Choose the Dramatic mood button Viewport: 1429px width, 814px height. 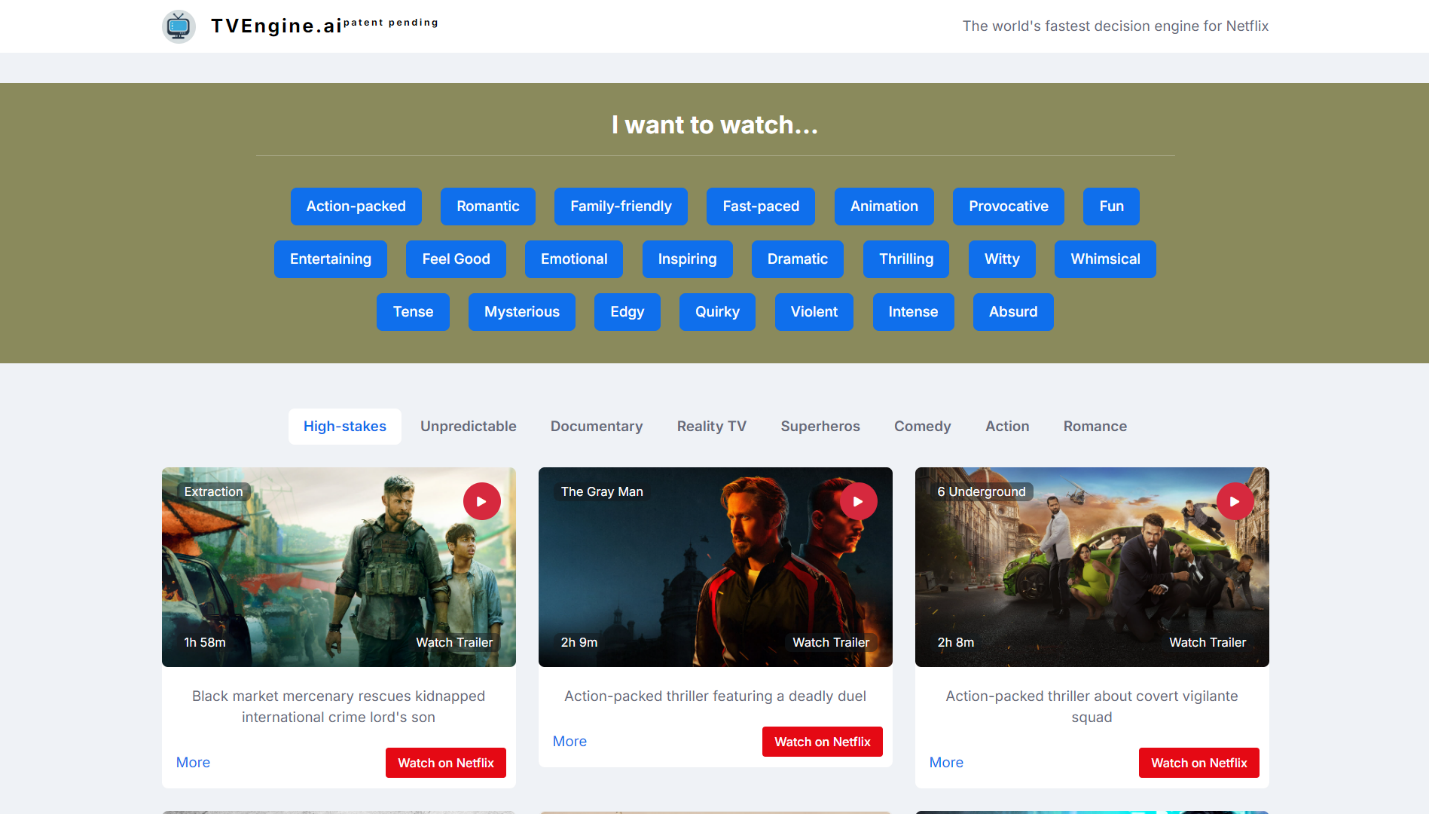(x=797, y=259)
